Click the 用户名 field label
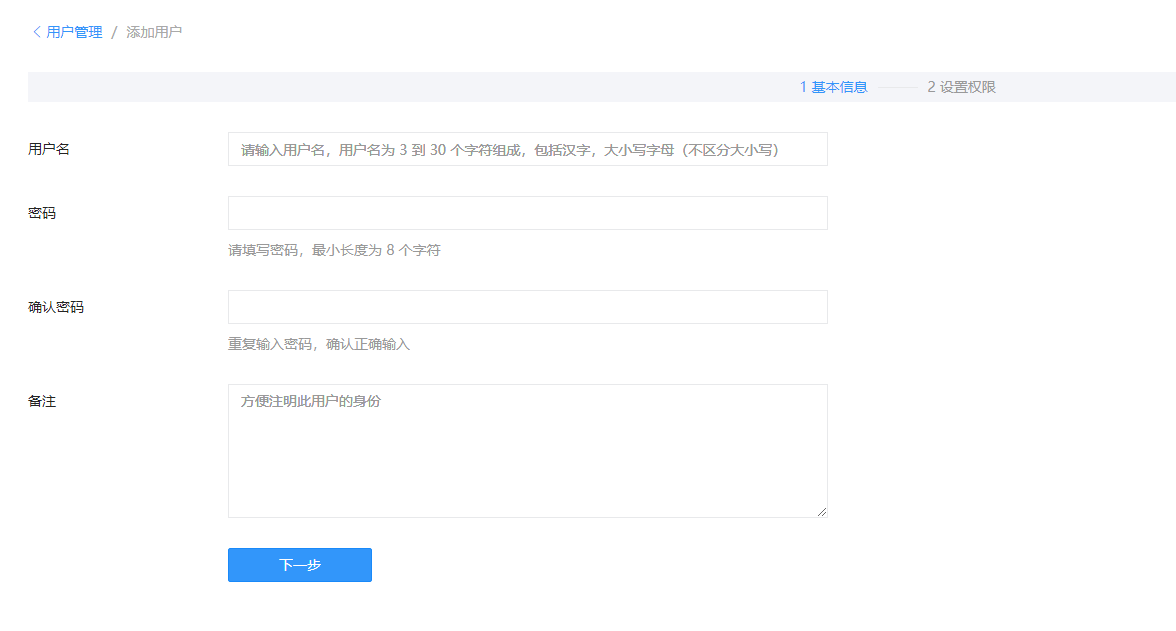Screen dimensions: 1176x631 49,149
